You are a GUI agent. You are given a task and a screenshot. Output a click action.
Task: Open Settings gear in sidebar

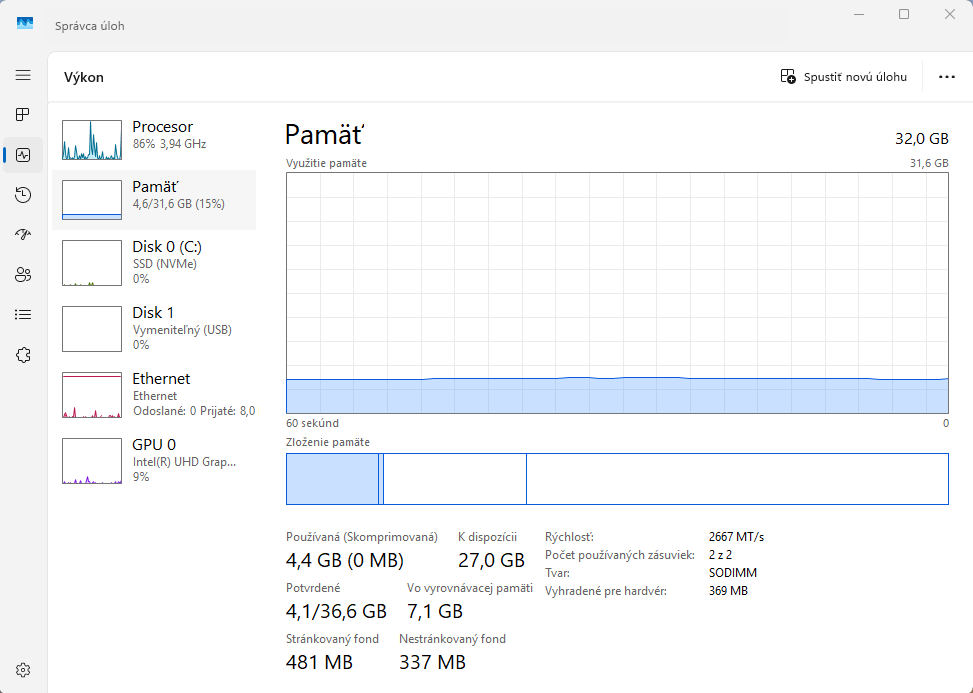tap(23, 670)
